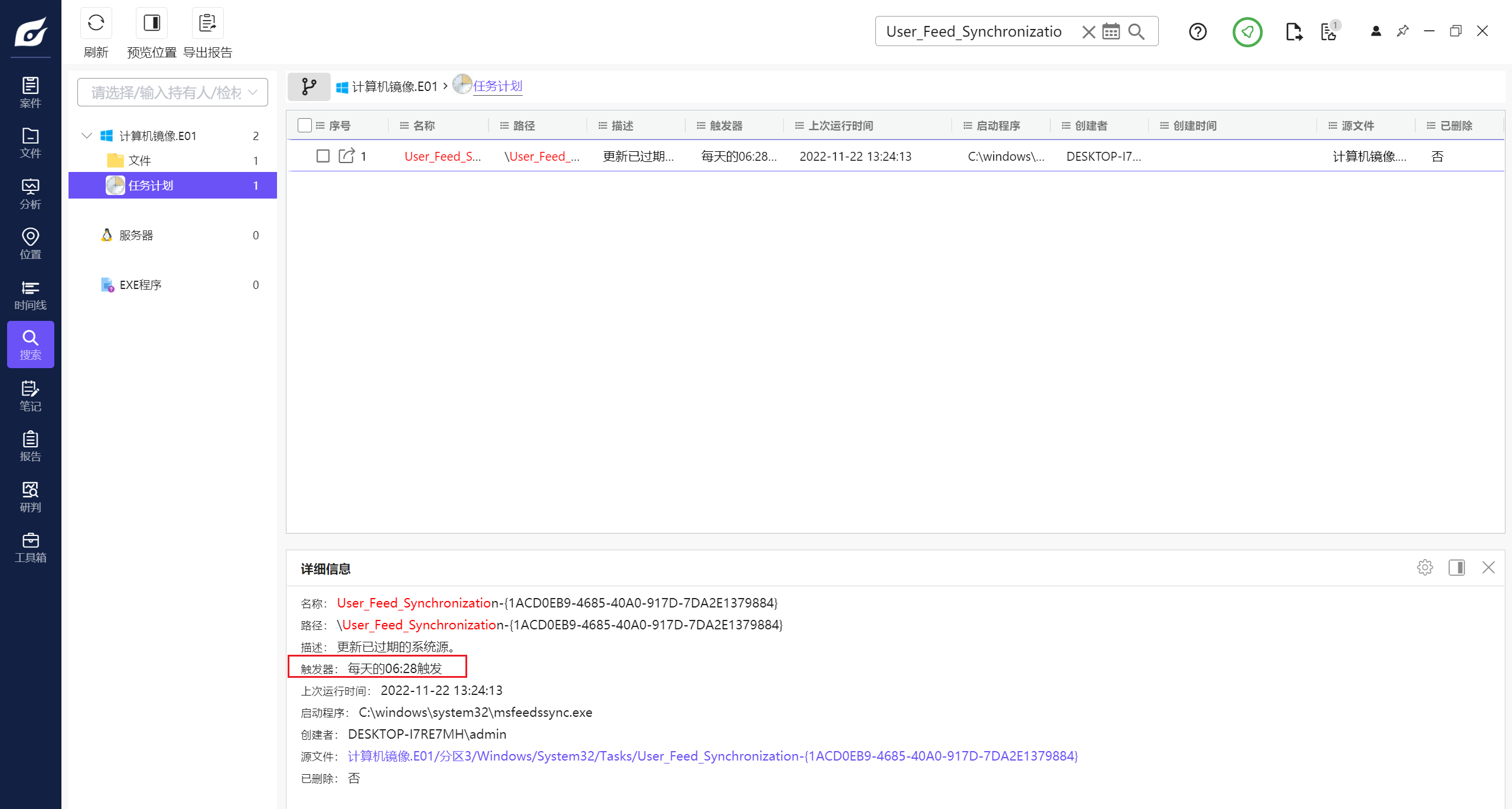Image resolution: width=1512 pixels, height=809 pixels.
Task: Open settings gear in 详细信息 panel
Action: point(1425,568)
